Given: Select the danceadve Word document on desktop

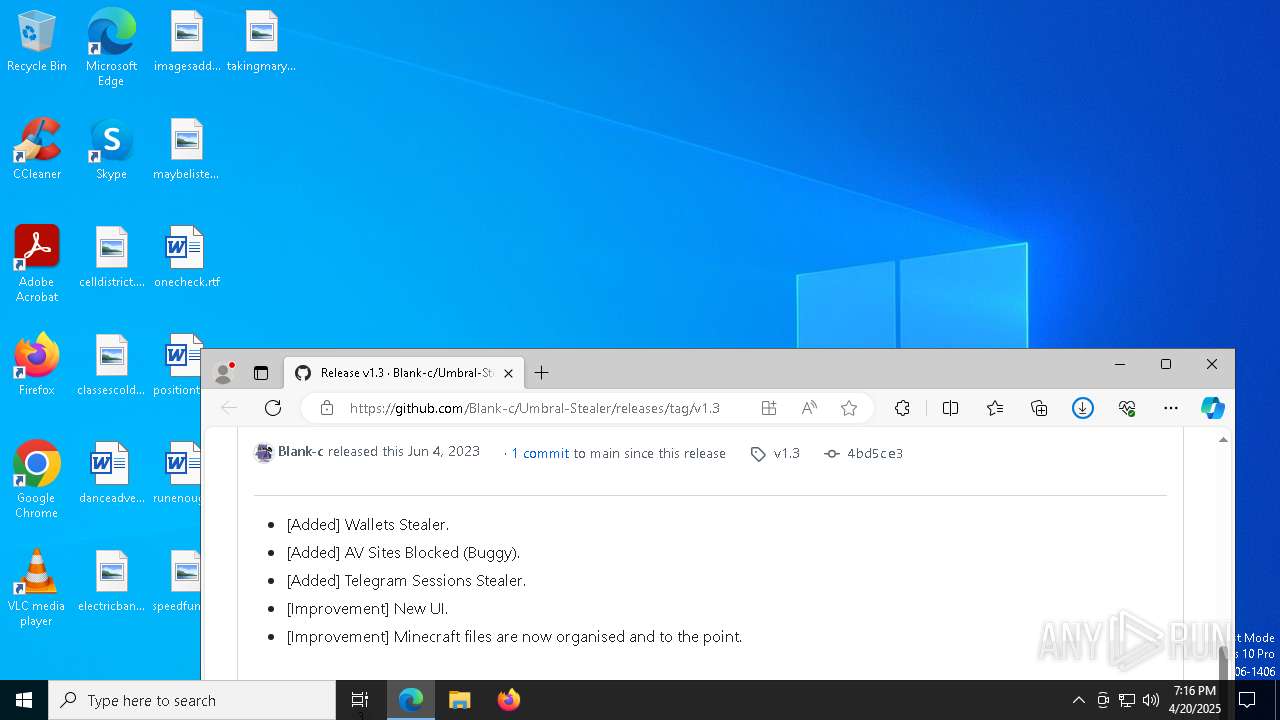Looking at the screenshot, I should (111, 473).
